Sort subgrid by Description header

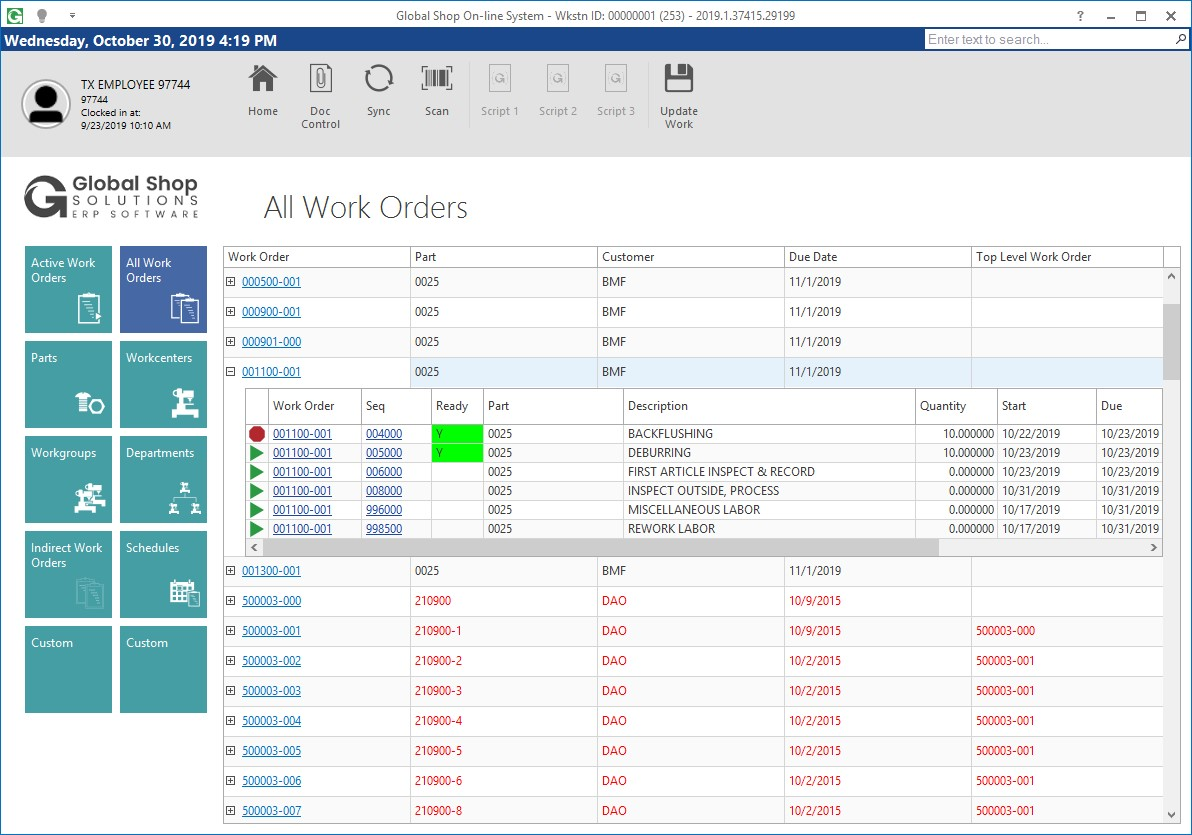[769, 406]
